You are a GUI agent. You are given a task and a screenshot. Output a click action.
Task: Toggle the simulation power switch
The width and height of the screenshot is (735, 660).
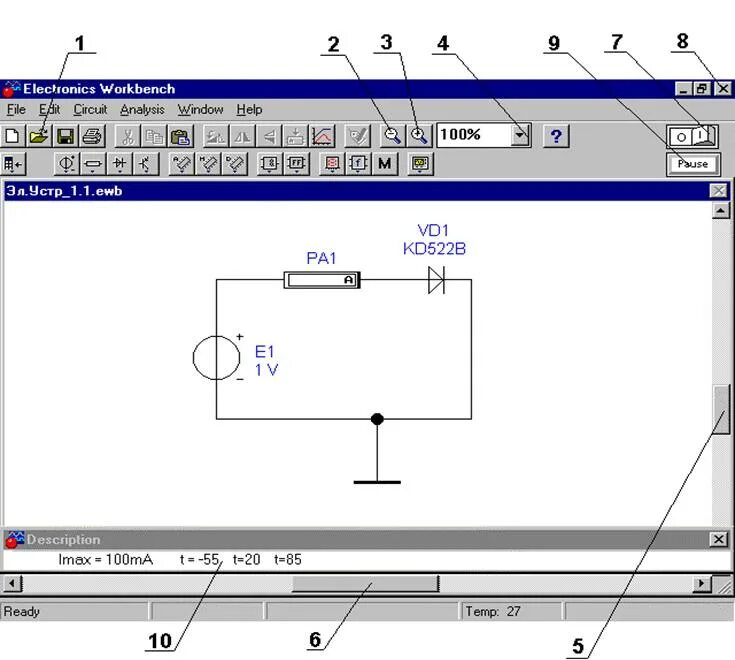tap(692, 137)
